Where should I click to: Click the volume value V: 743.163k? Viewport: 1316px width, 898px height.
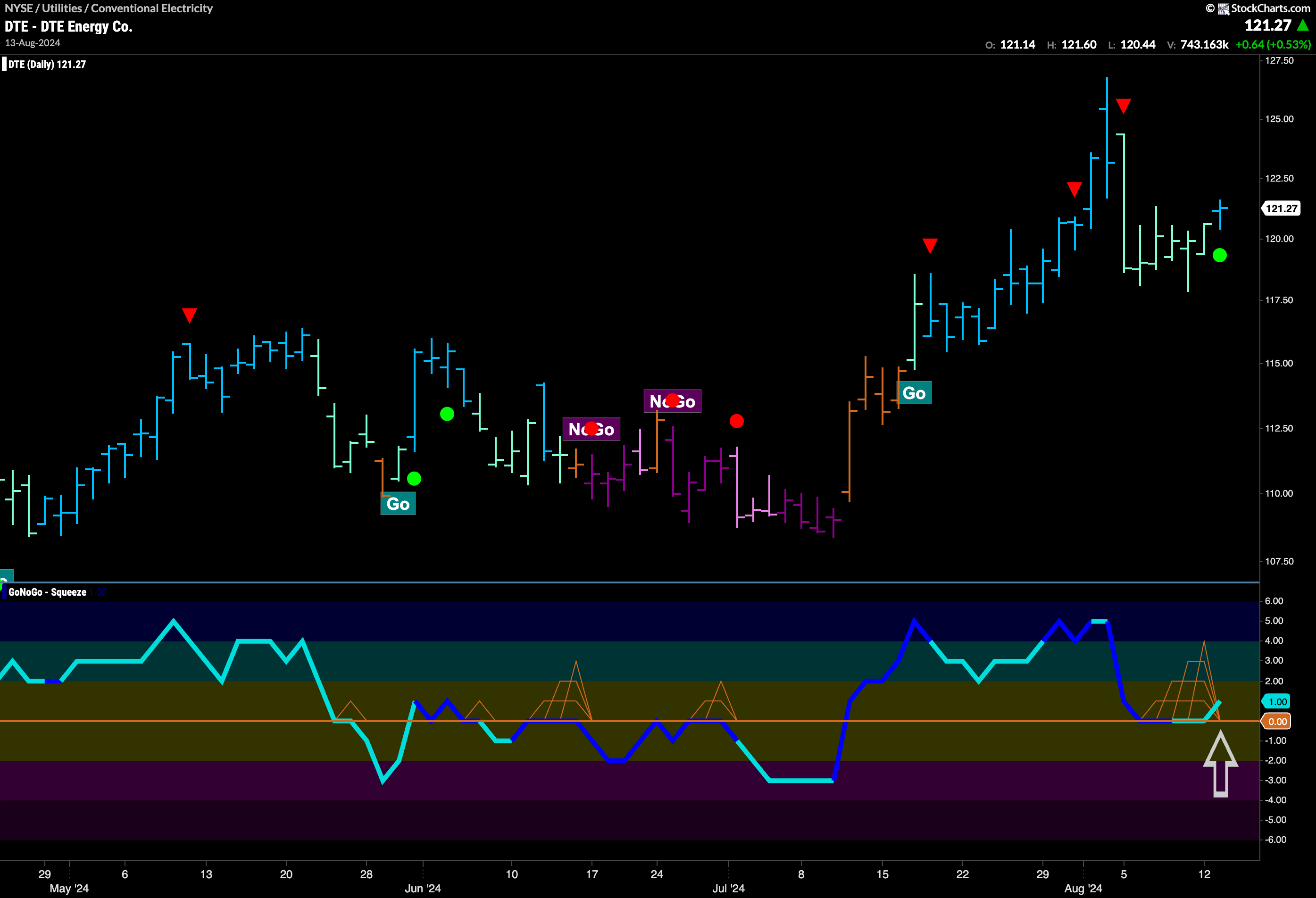[1198, 45]
